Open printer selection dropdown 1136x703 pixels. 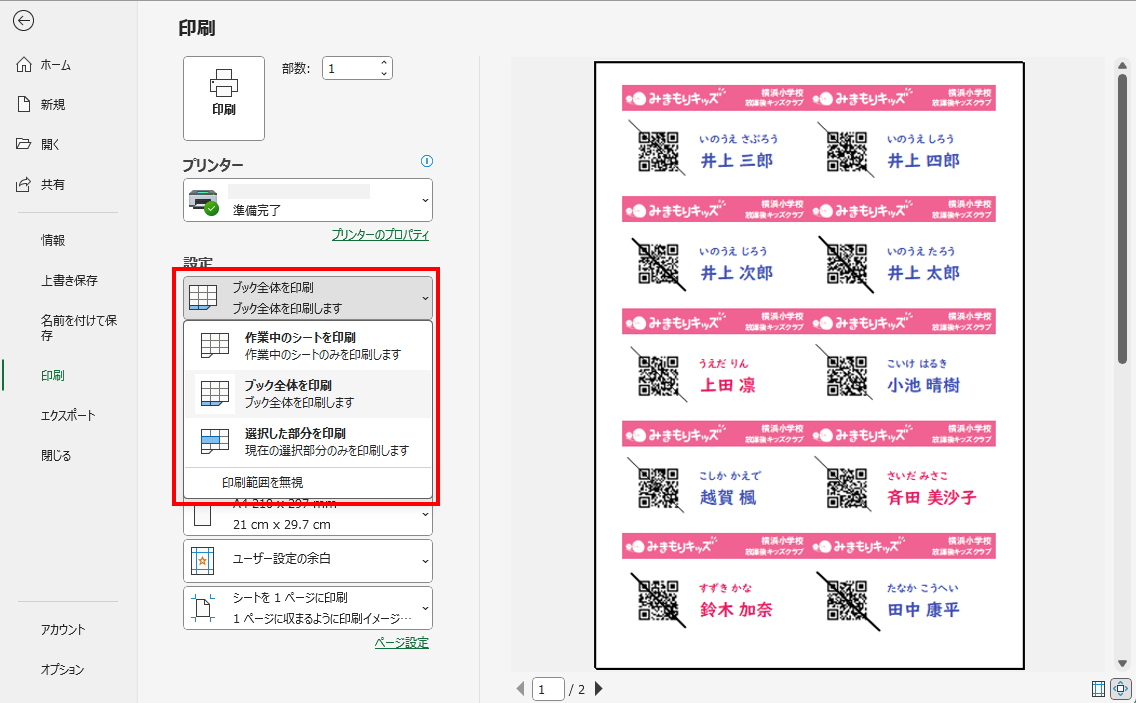point(308,200)
